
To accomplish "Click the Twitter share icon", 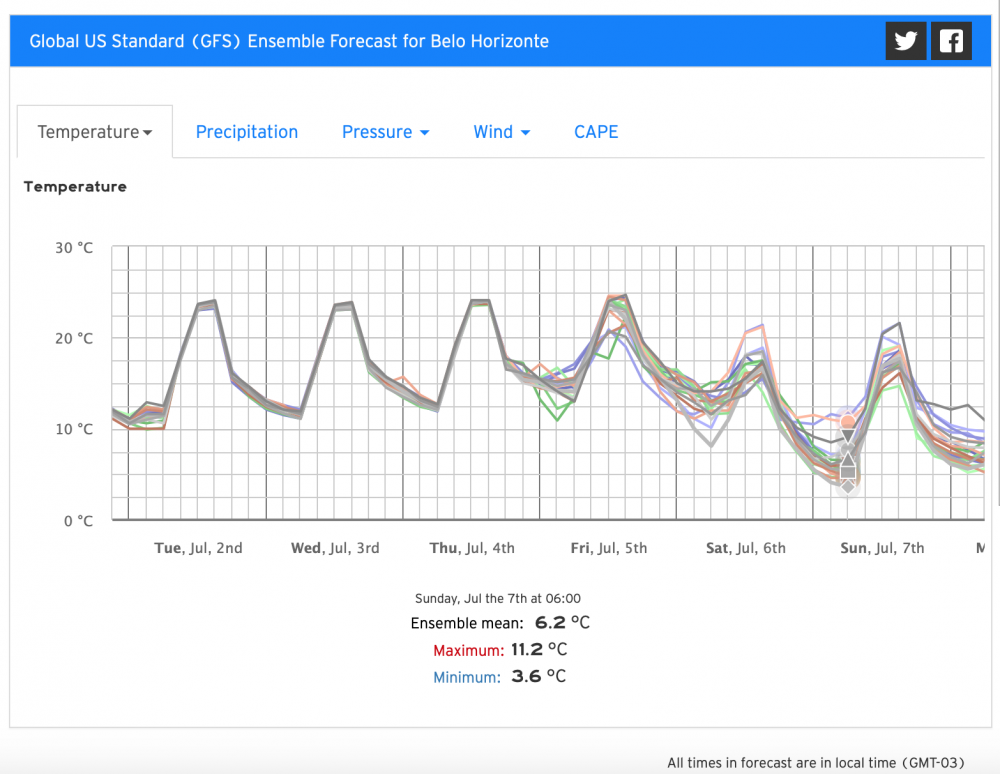I will coord(906,41).
